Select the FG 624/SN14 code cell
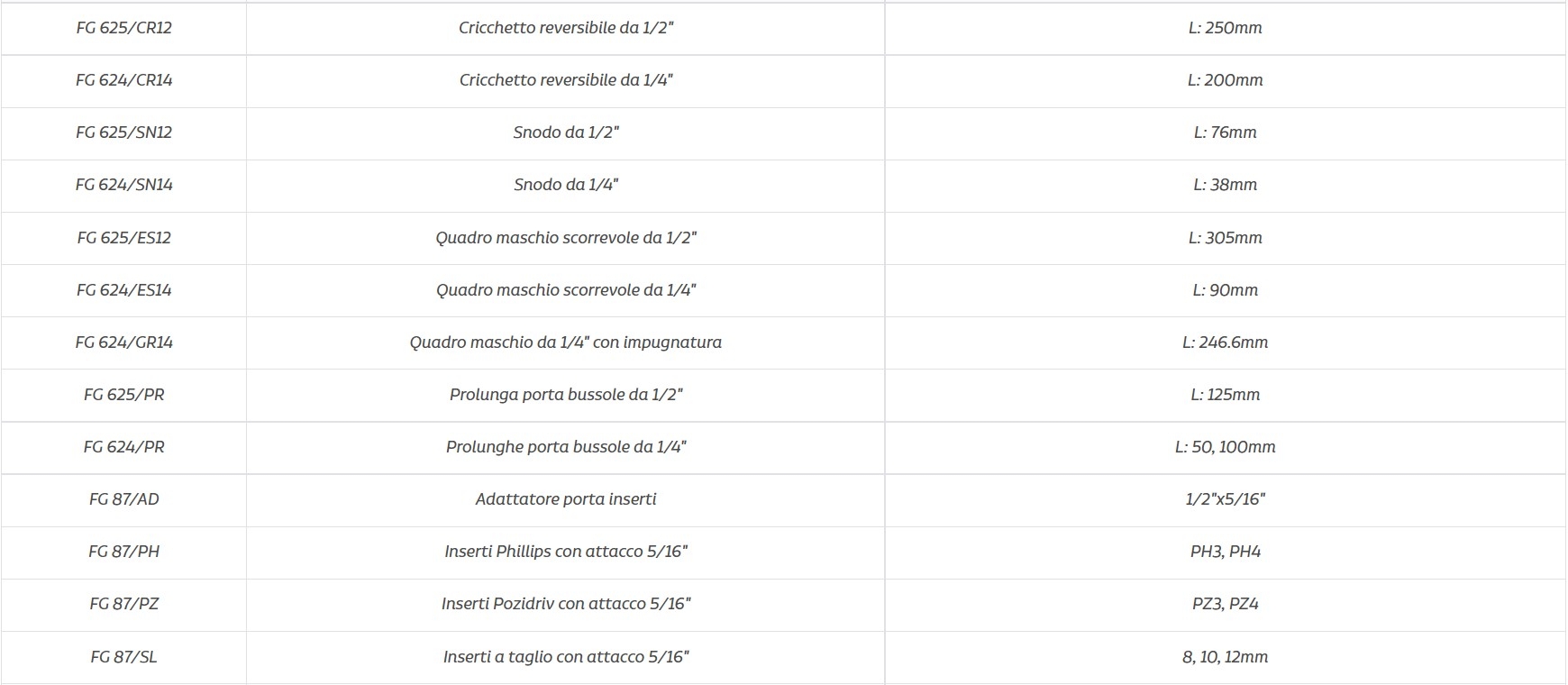The image size is (1568, 685). pos(123,185)
